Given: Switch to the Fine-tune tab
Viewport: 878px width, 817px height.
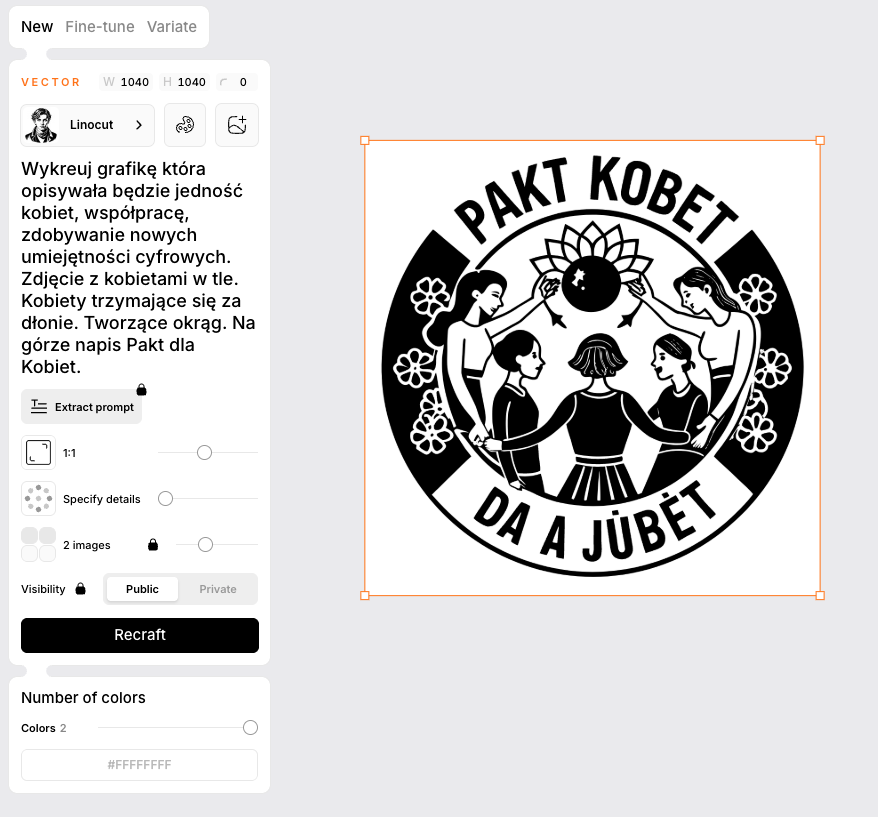Looking at the screenshot, I should pos(100,27).
